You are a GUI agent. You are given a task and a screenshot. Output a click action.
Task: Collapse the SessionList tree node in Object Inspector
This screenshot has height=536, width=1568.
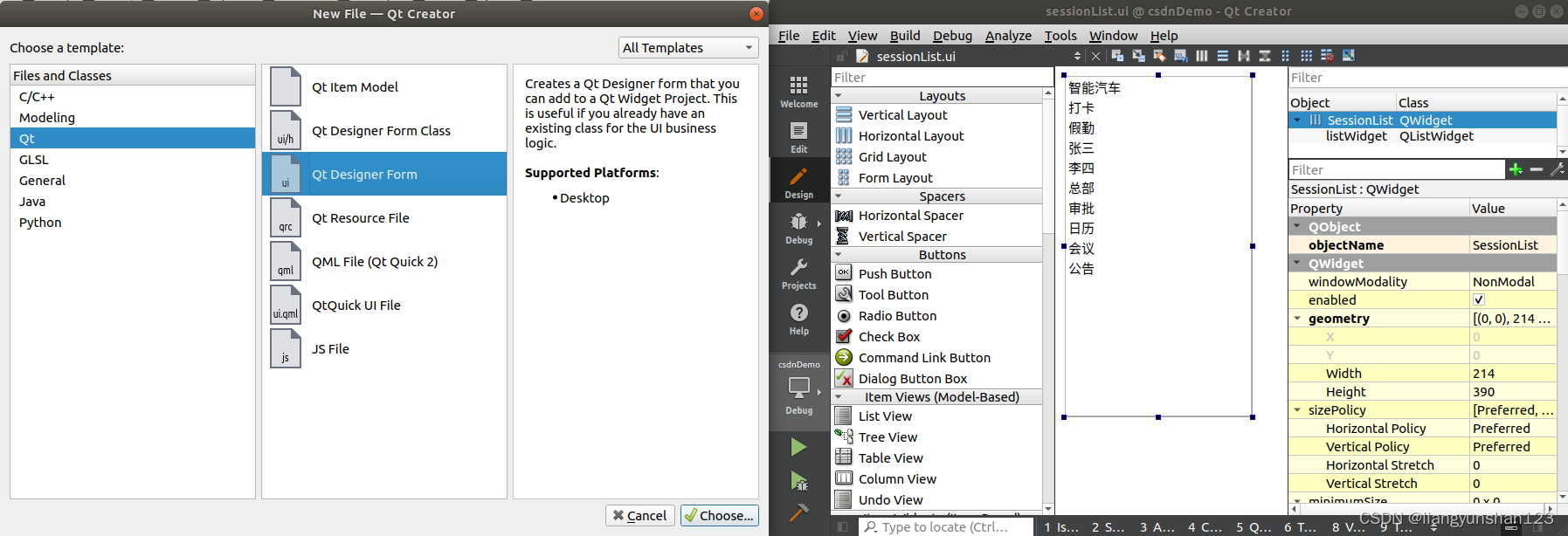click(1297, 120)
